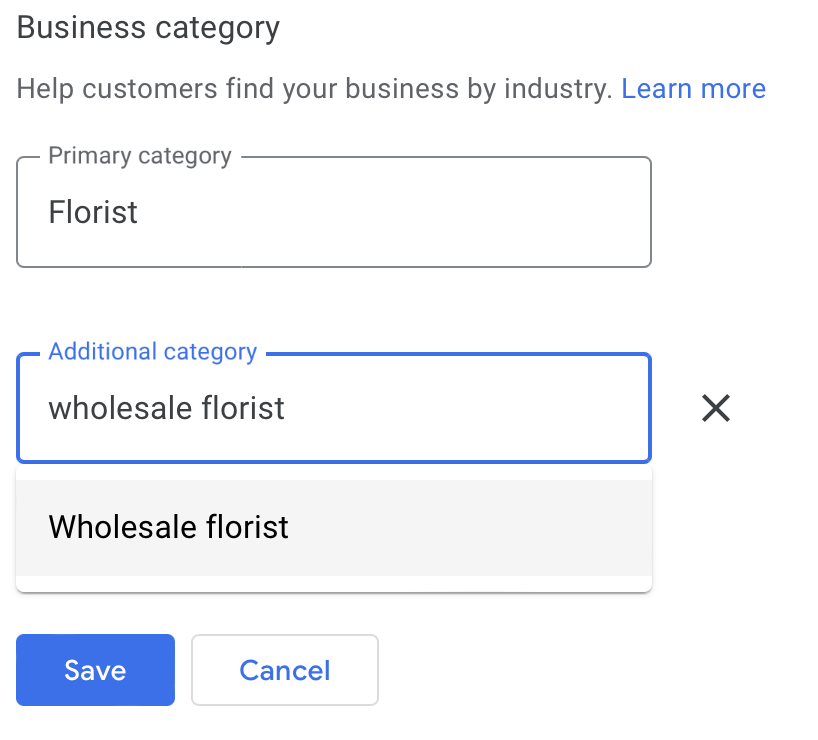Viewport: 818px width, 740px height.
Task: Click Learn more about business categories
Action: [x=693, y=88]
